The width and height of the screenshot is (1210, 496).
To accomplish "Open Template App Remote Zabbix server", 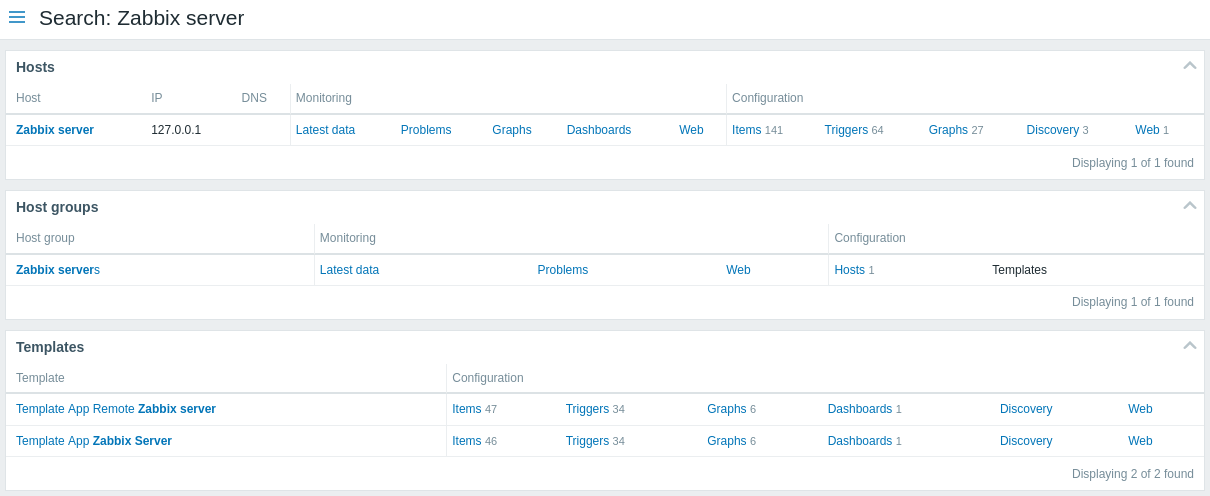I will [116, 409].
